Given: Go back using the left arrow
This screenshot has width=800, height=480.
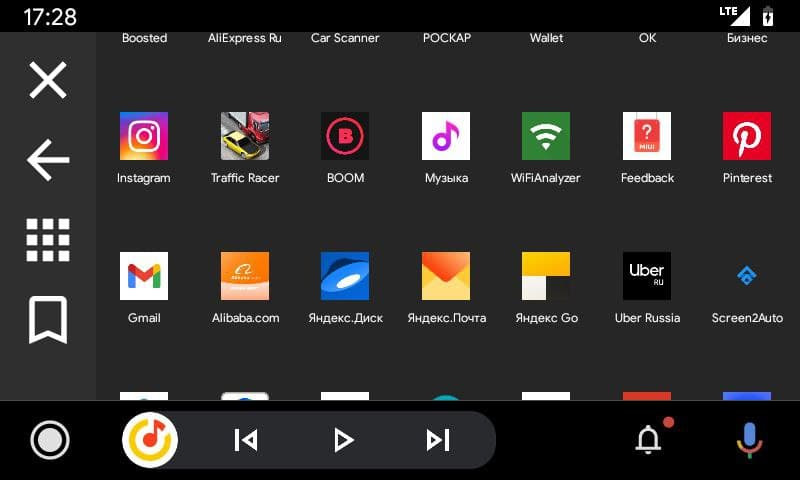Looking at the screenshot, I should (48, 160).
